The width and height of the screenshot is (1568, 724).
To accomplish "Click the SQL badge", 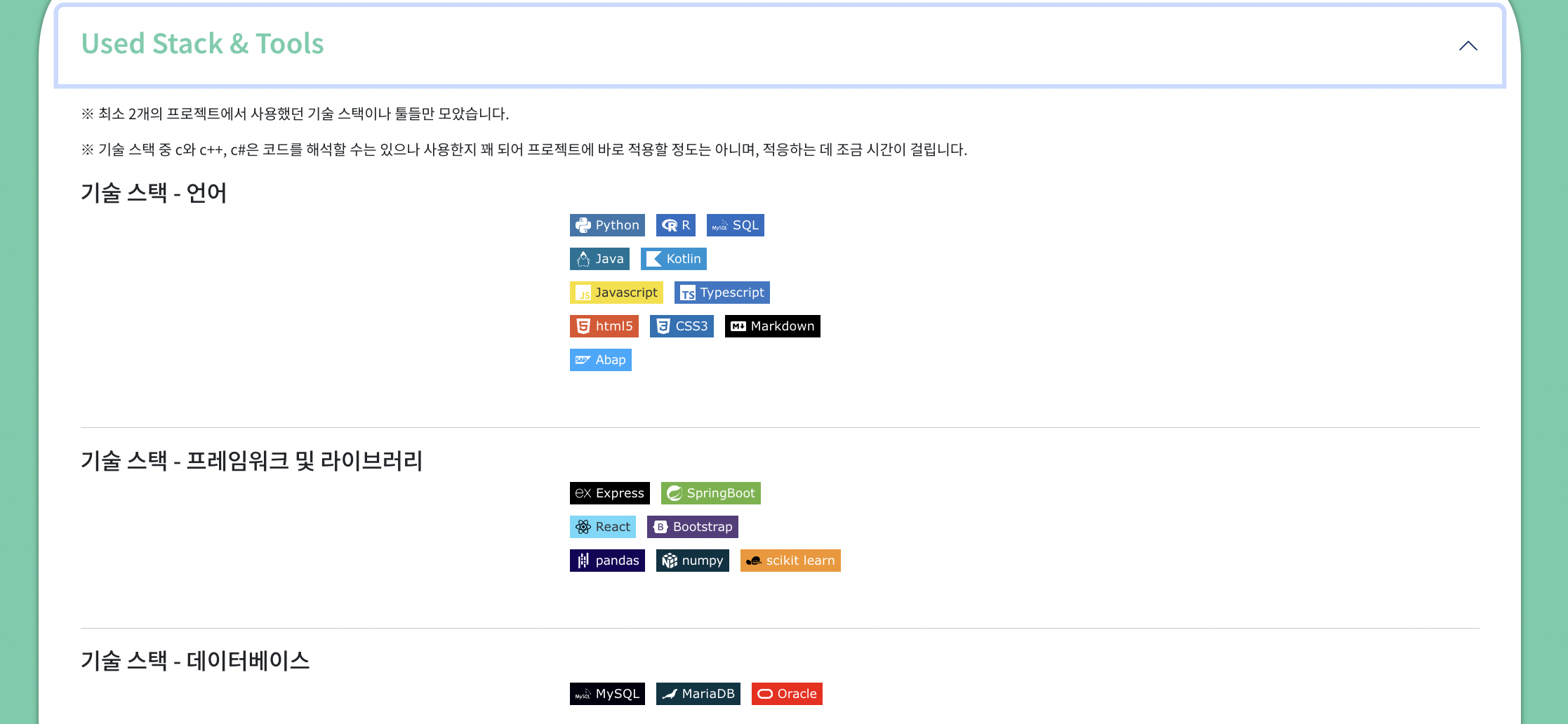I will click(x=736, y=225).
